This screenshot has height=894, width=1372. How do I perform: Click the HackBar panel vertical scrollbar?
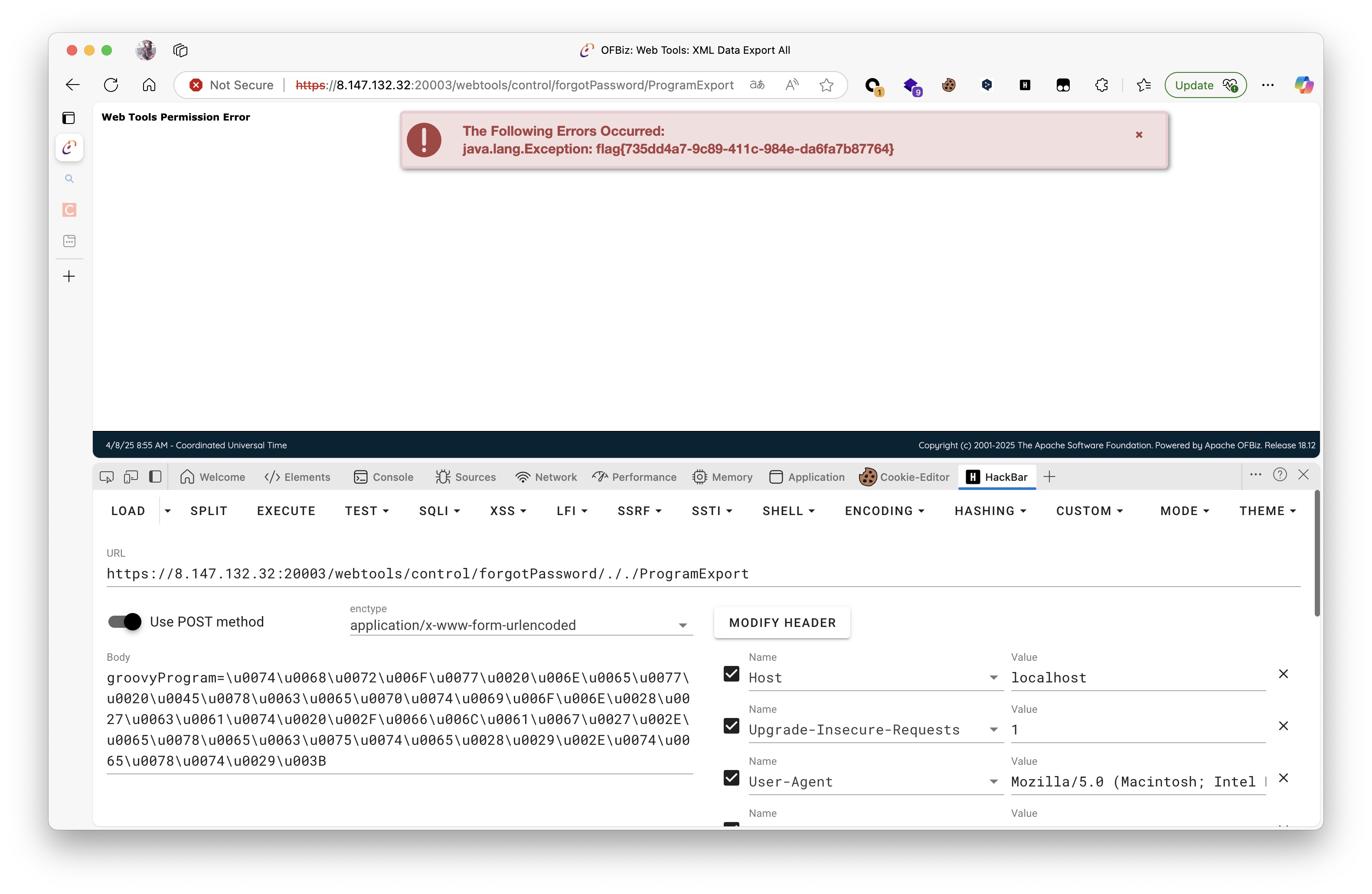tap(1316, 553)
